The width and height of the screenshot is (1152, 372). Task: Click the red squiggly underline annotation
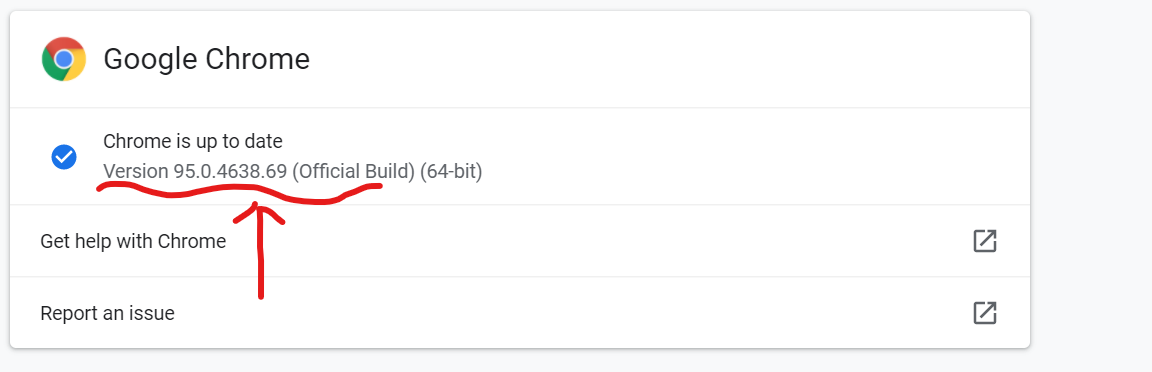click(x=240, y=193)
